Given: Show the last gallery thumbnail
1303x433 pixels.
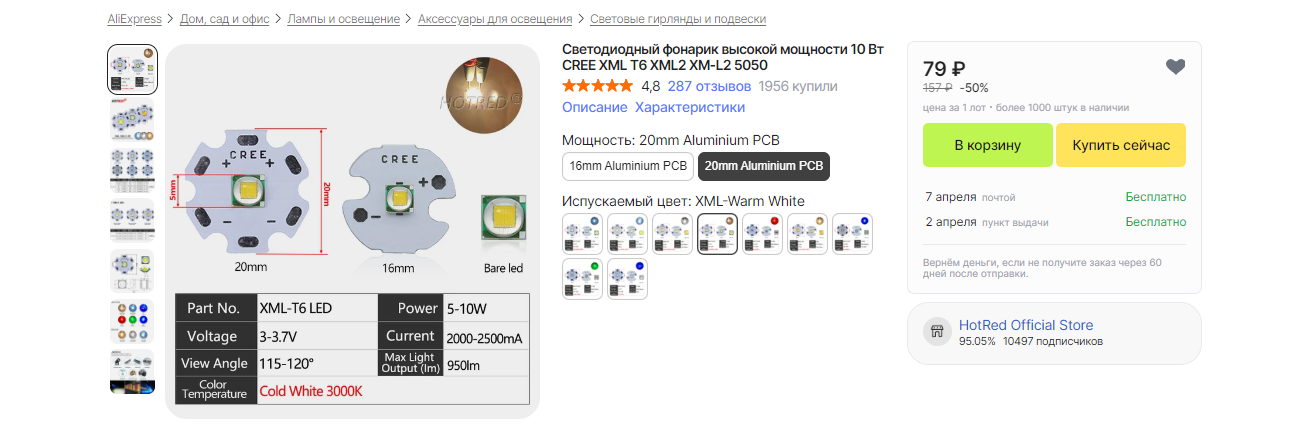Looking at the screenshot, I should pyautogui.click(x=132, y=372).
